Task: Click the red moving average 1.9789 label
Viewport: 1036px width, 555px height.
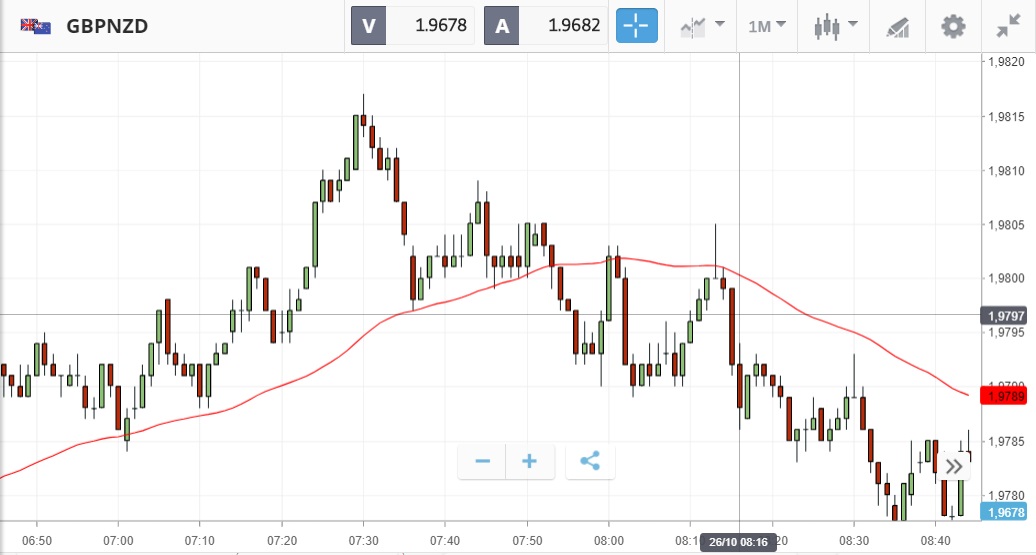Action: 1004,397
